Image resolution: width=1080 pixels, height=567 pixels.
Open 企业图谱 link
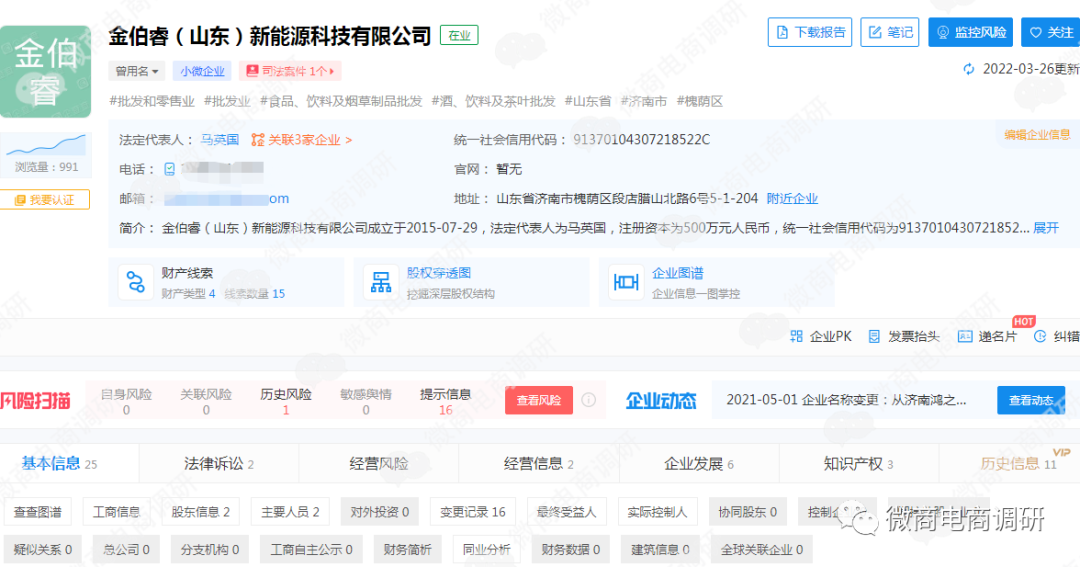pyautogui.click(x=678, y=273)
